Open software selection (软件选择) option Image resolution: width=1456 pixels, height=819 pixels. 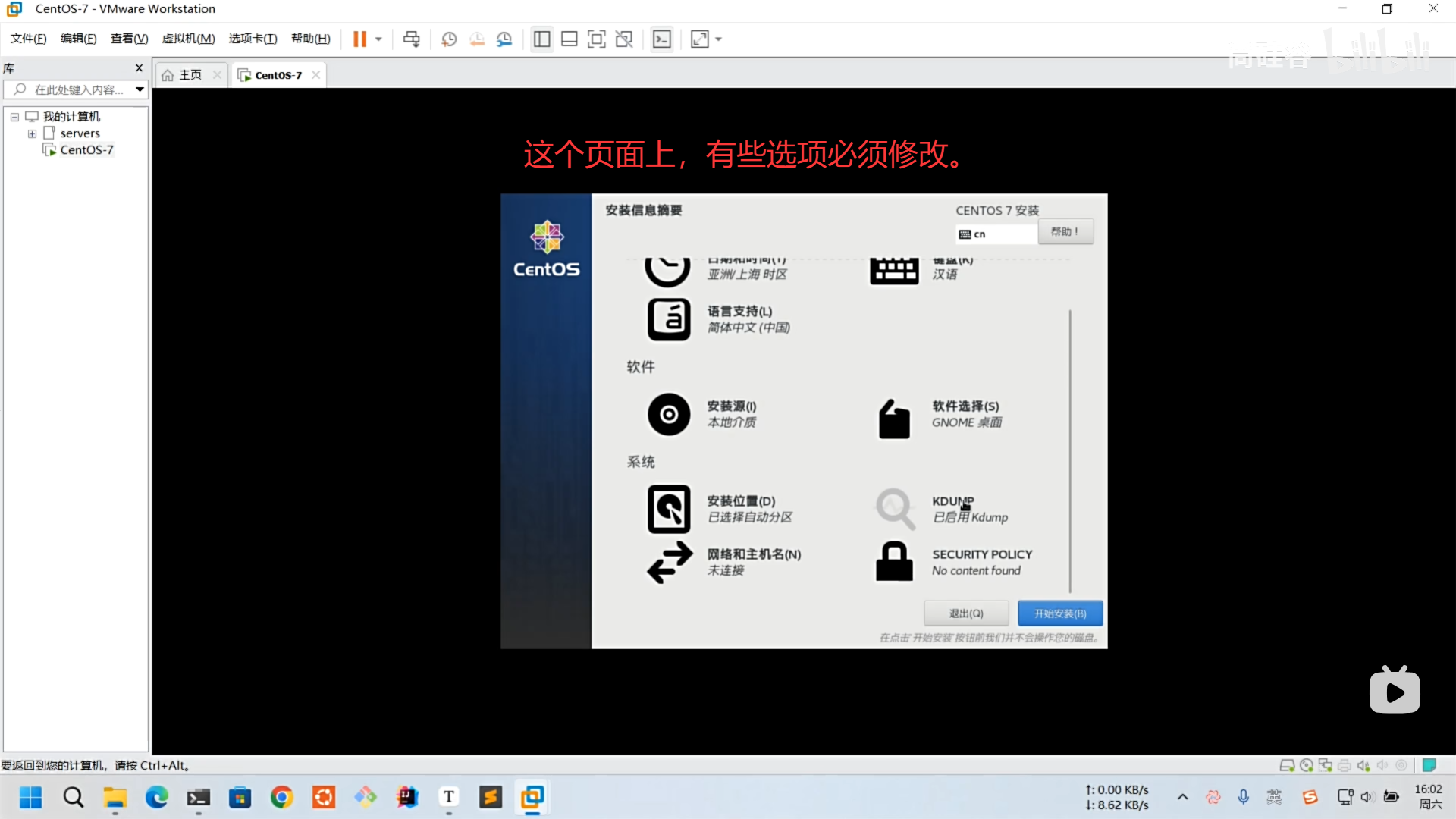pyautogui.click(x=965, y=414)
